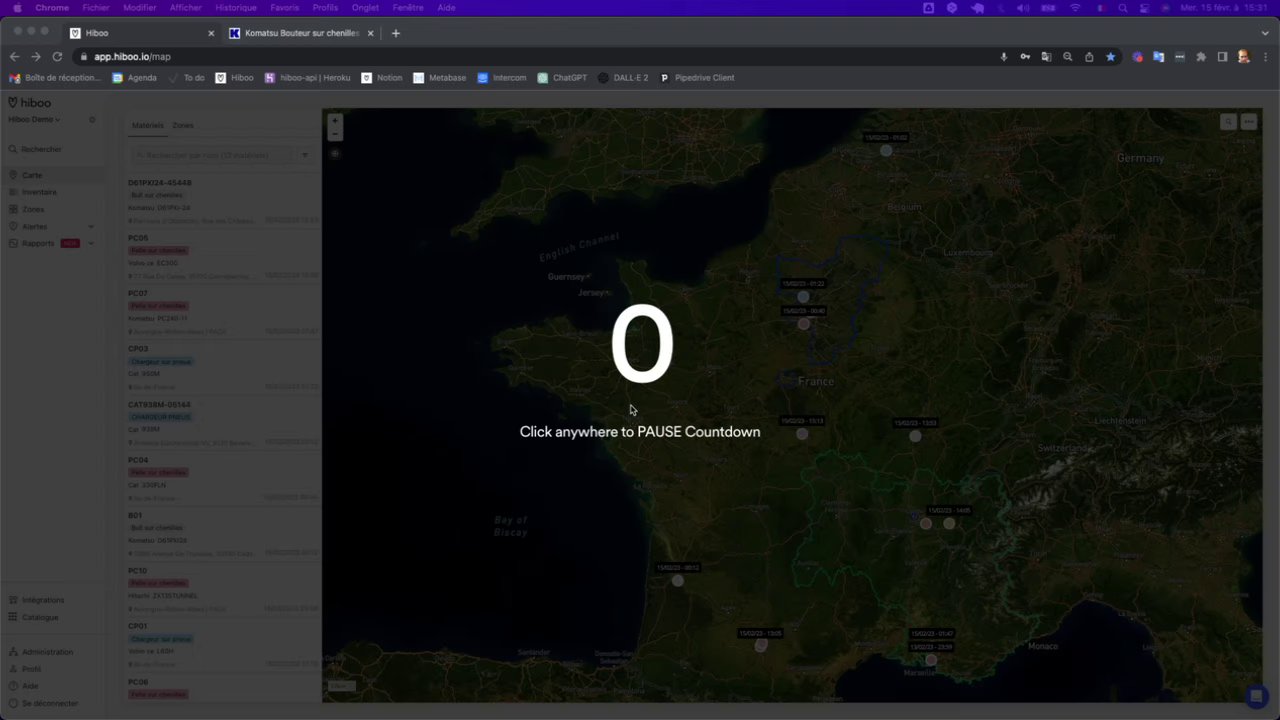The height and width of the screenshot is (720, 1280).
Task: Select equipment PC07 in the list
Action: [x=223, y=313]
